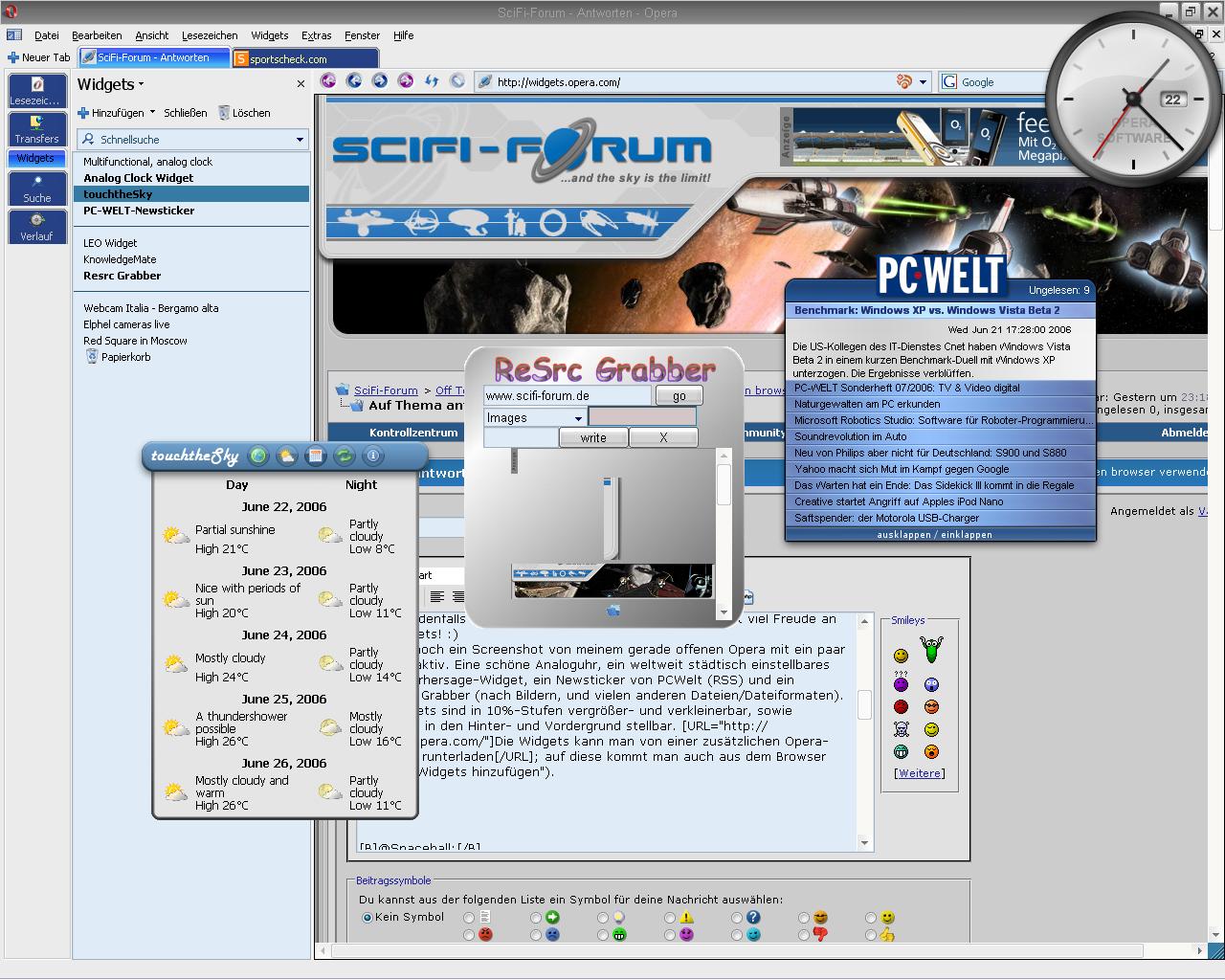Expand the Images dropdown in ReSrc Grabber
The width and height of the screenshot is (1225, 980).
[578, 418]
